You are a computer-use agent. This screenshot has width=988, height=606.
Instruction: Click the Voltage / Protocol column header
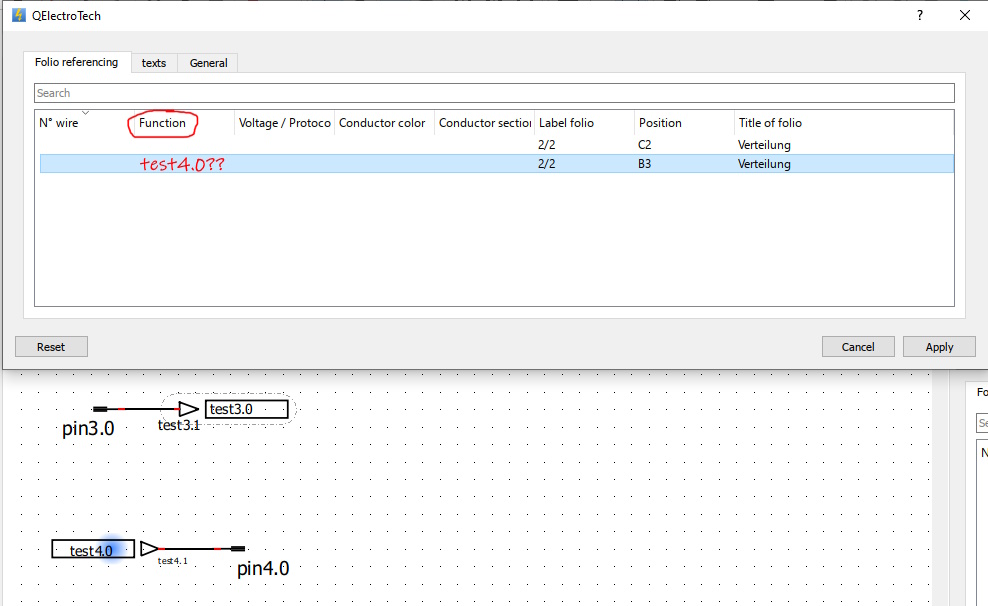(284, 123)
